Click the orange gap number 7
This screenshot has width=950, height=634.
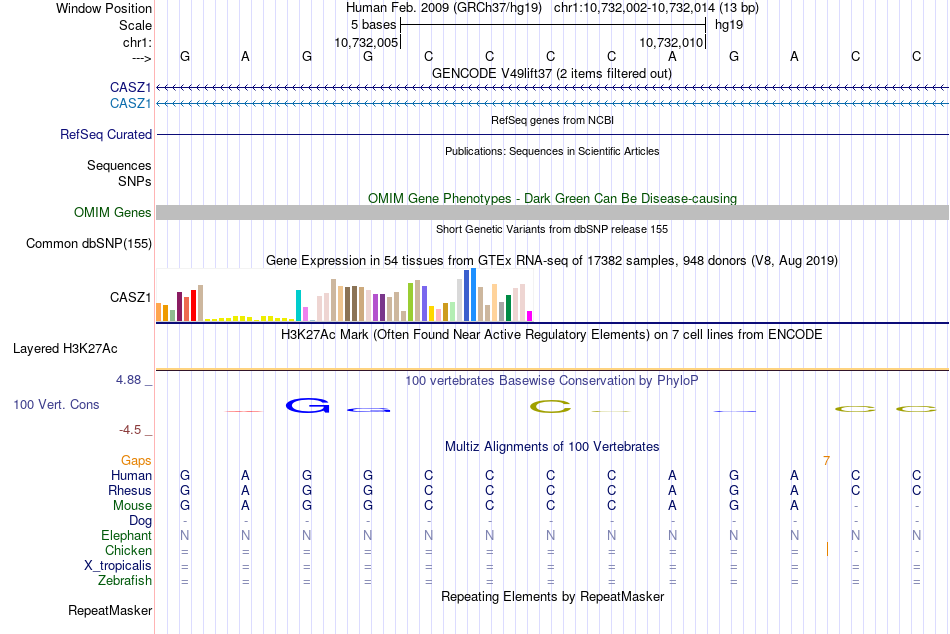coord(826,461)
